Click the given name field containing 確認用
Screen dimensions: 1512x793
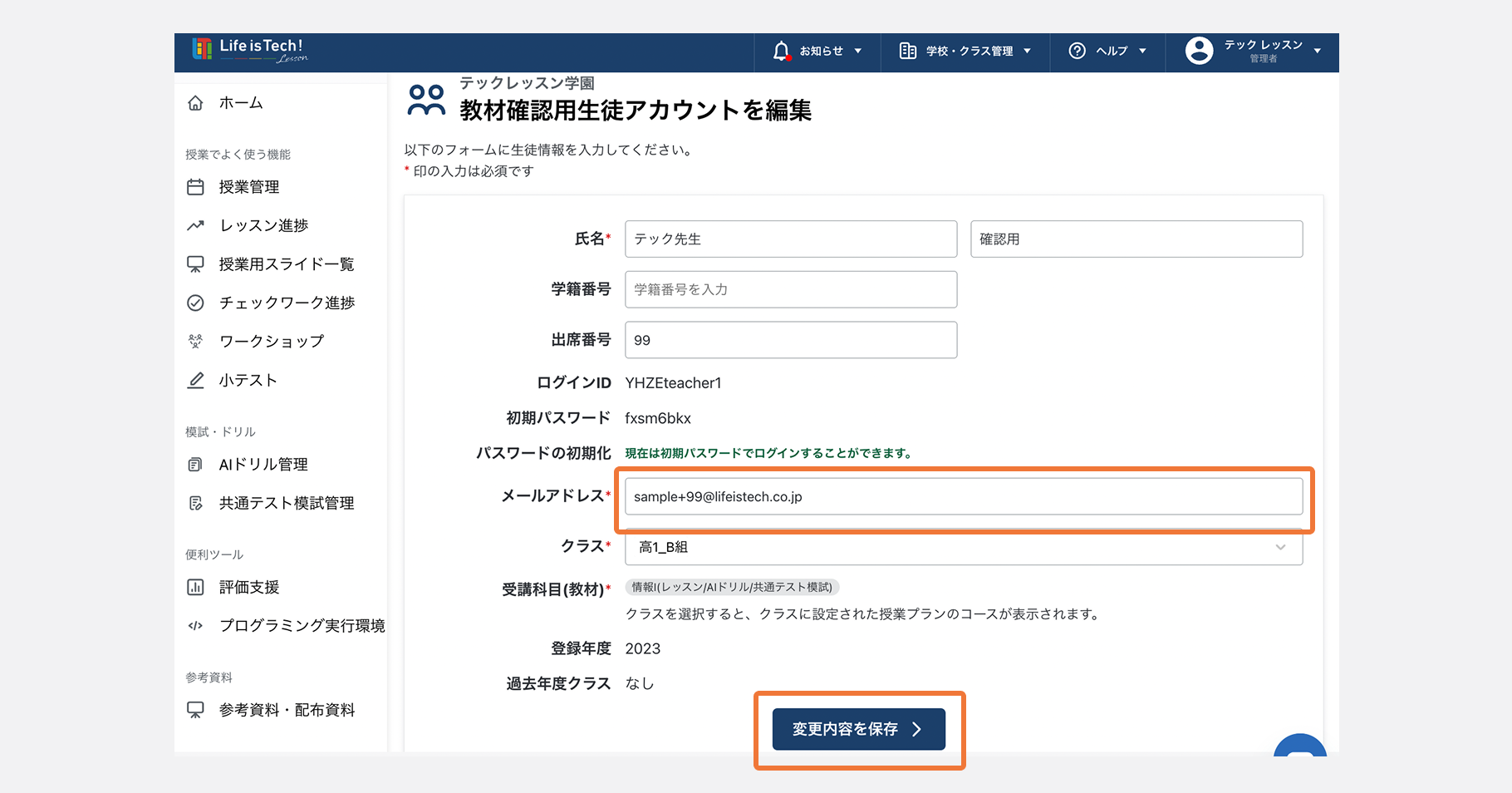point(1136,239)
